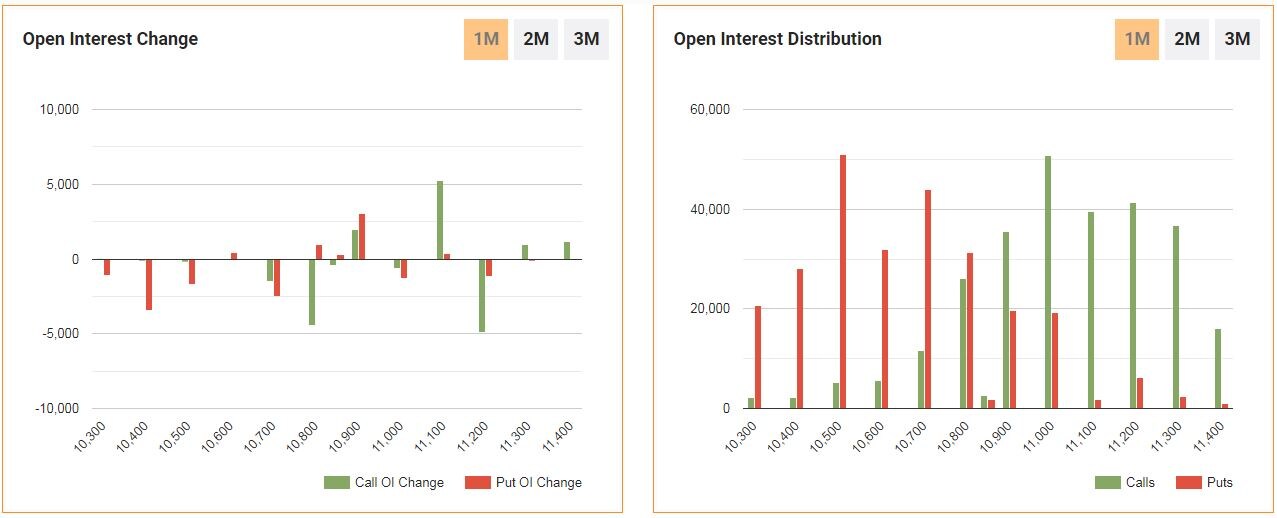Switch Open Interest Change chart to 2M

click(x=536, y=39)
